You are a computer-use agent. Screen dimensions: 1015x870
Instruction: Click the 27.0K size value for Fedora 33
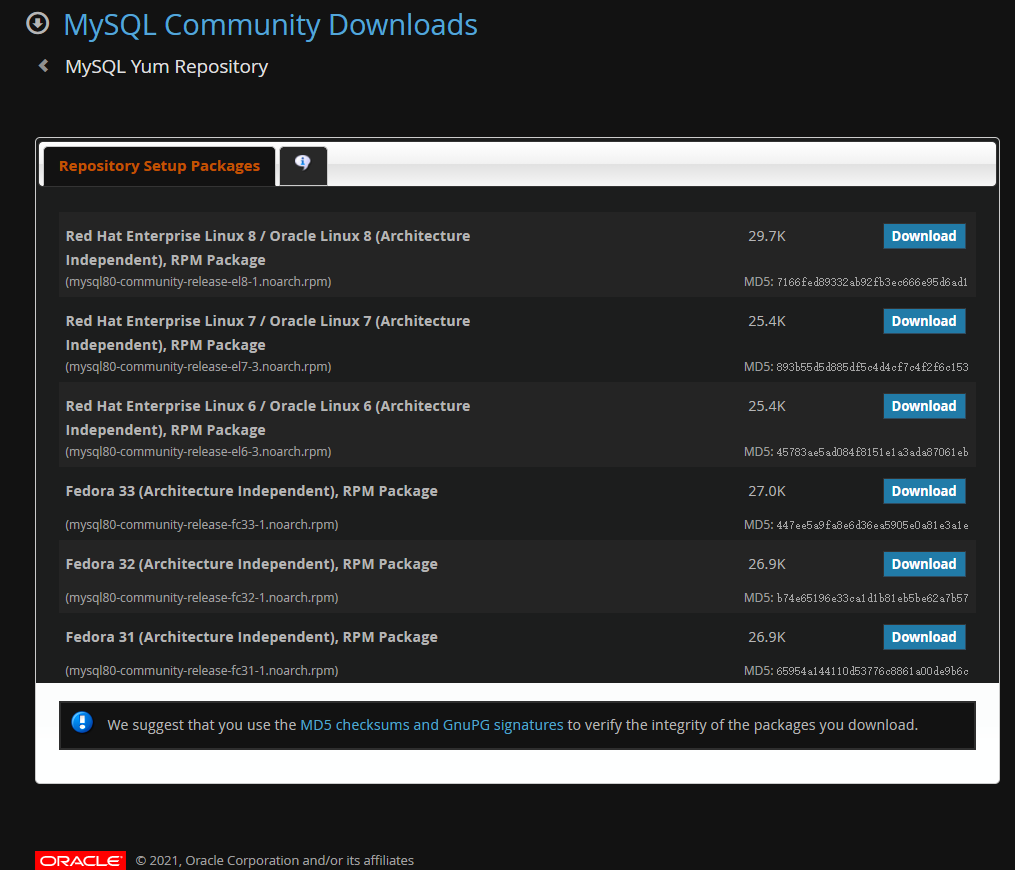766,491
